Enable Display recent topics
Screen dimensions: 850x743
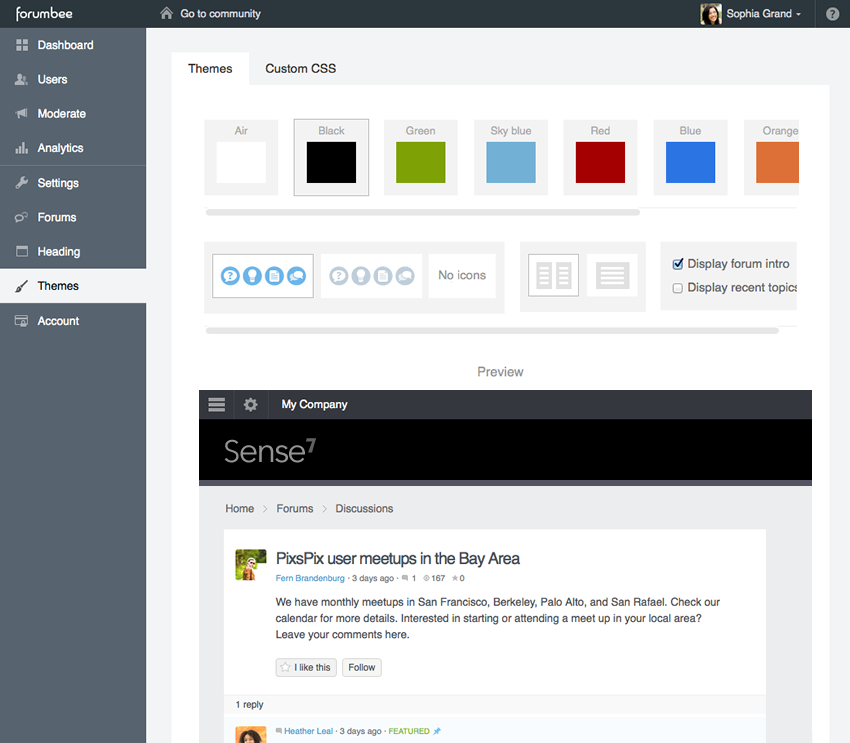677,288
